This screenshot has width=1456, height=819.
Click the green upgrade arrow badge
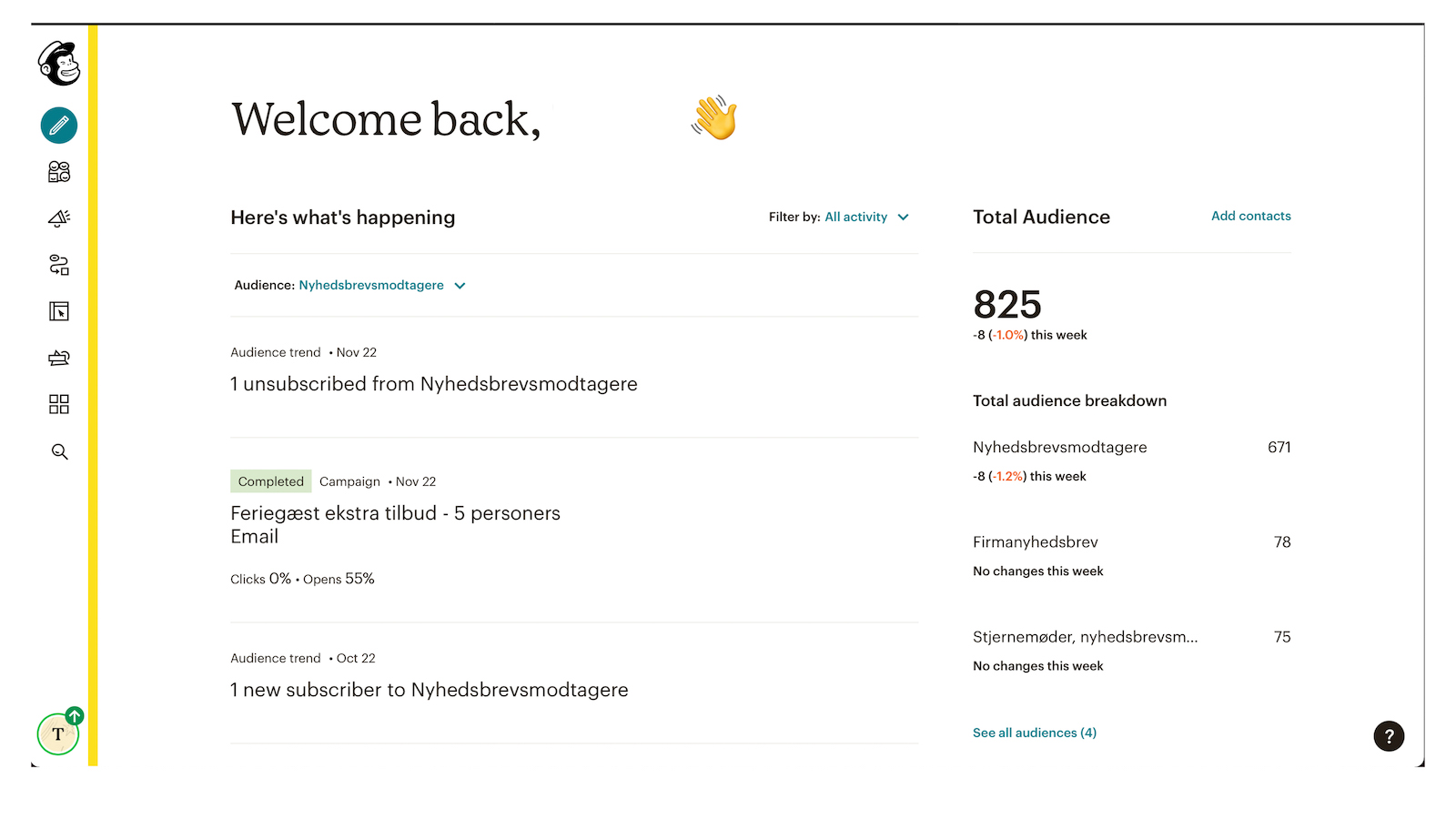76,715
